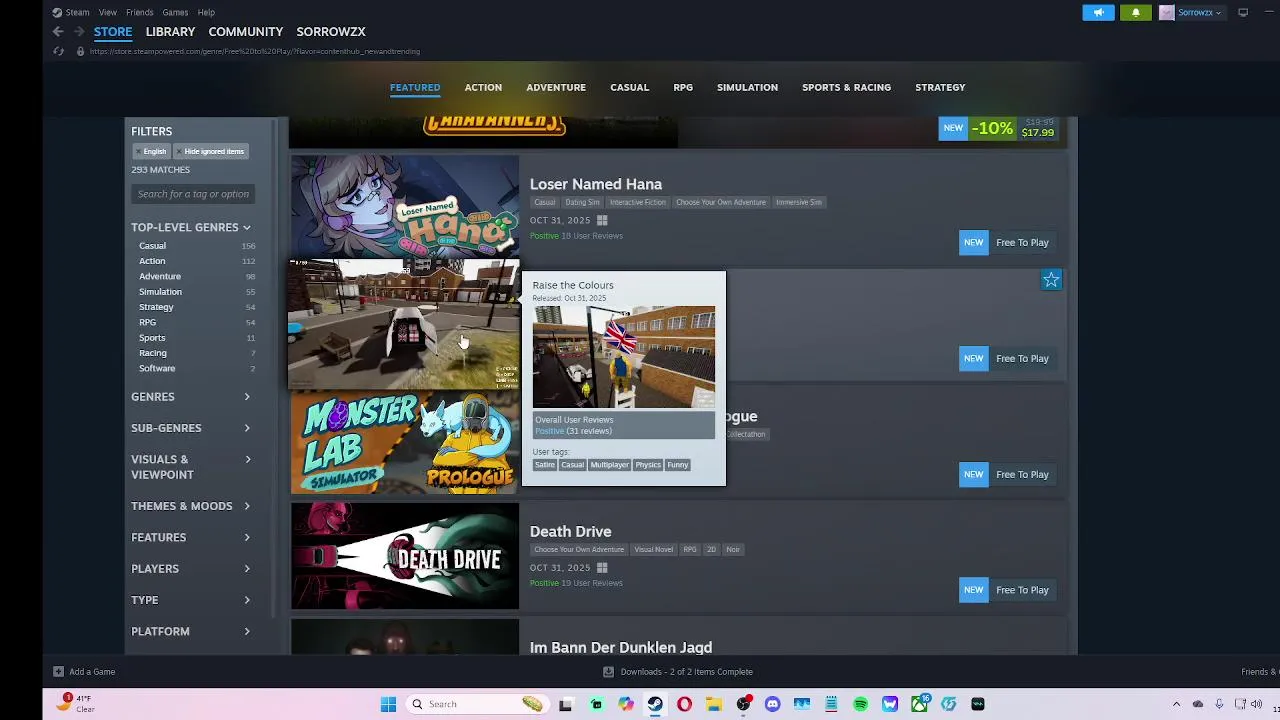This screenshot has width=1280, height=720.
Task: Open the Games menu
Action: (175, 13)
